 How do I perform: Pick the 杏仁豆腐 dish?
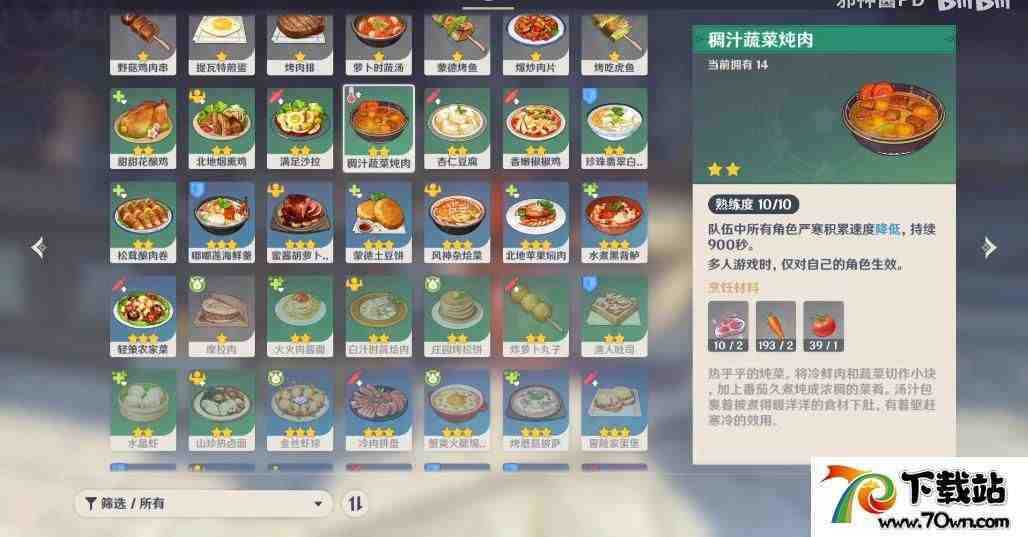[457, 129]
